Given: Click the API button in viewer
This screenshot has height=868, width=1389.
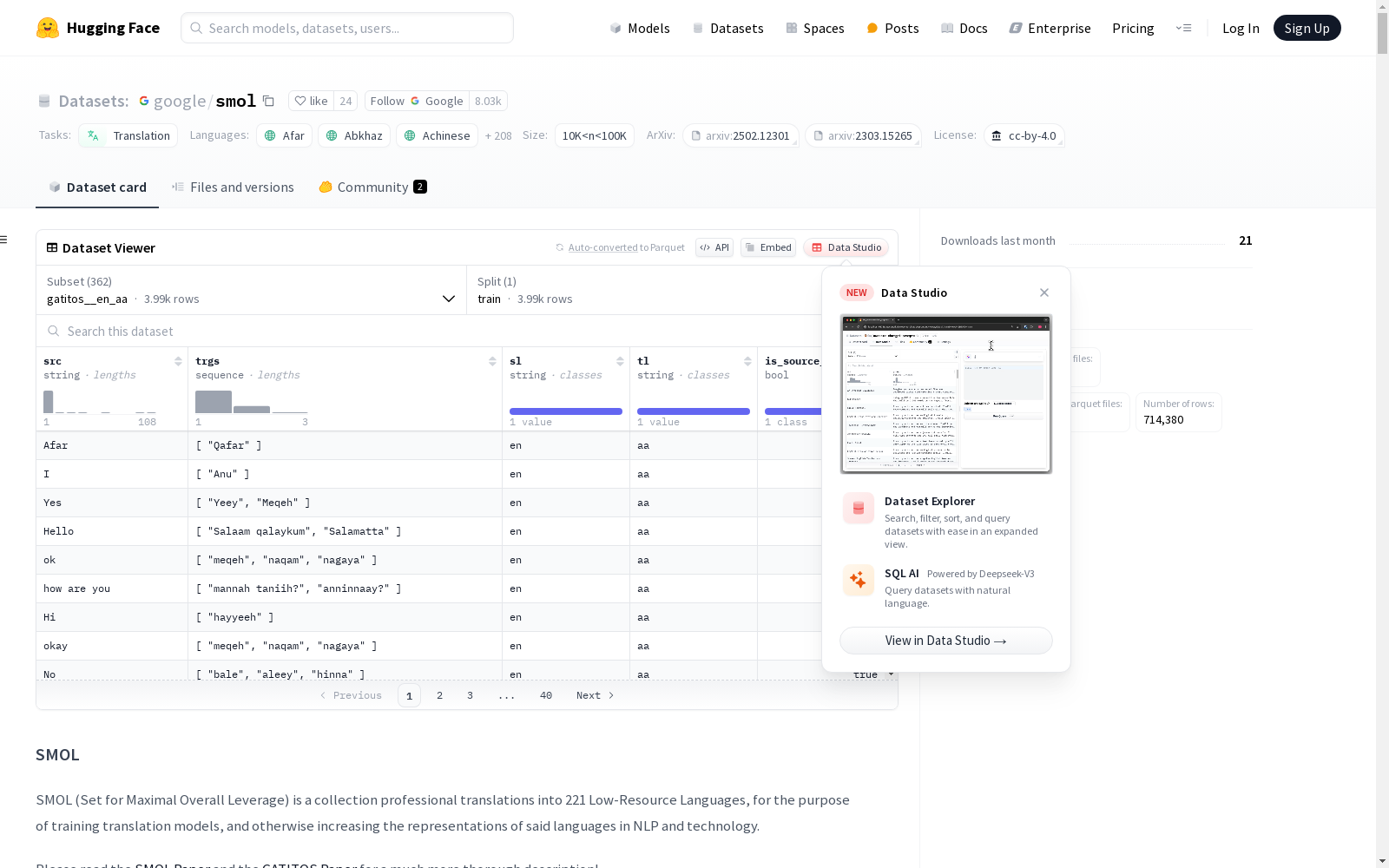Looking at the screenshot, I should click(714, 247).
